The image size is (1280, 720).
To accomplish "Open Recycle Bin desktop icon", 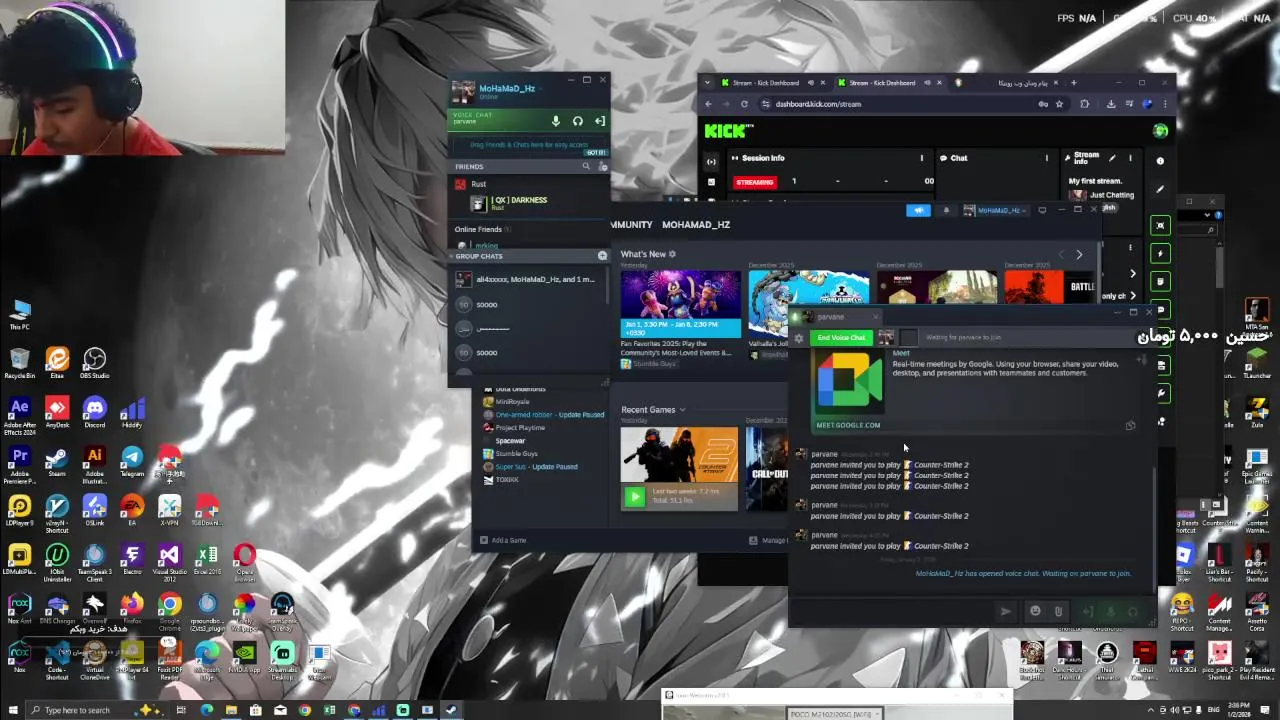I will [19, 363].
